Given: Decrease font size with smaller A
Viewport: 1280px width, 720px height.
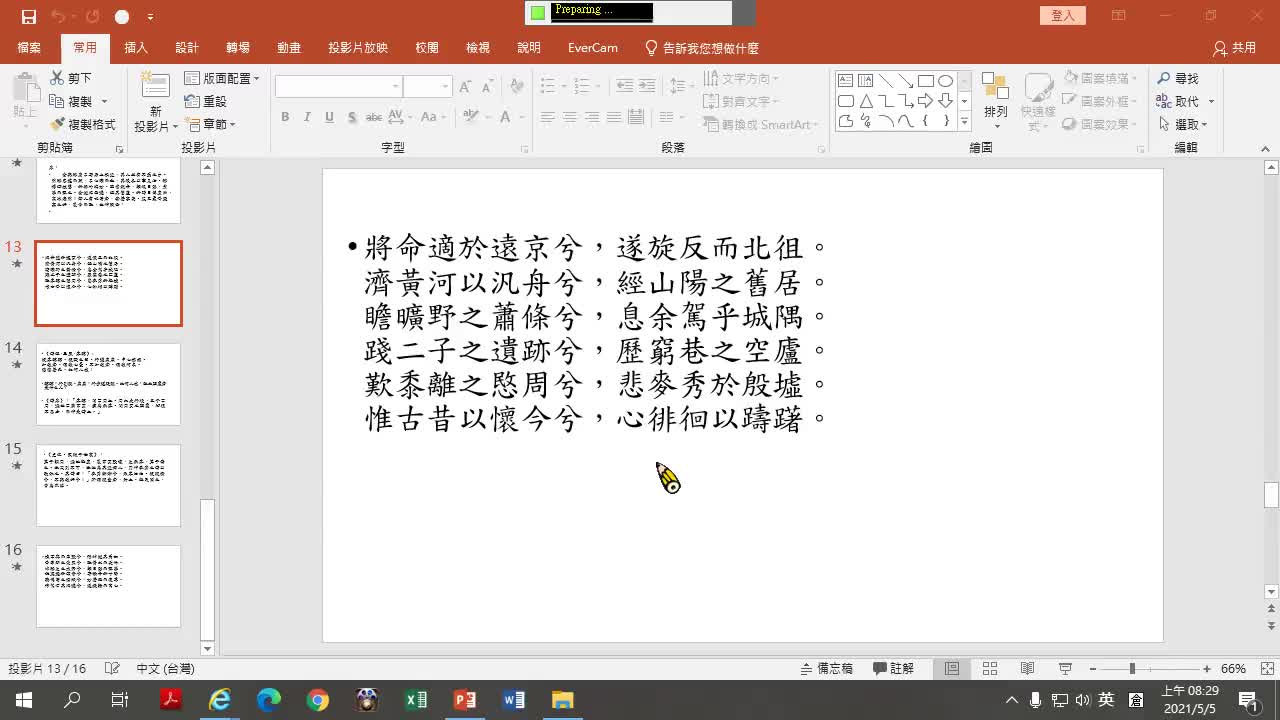Looking at the screenshot, I should click(x=489, y=87).
